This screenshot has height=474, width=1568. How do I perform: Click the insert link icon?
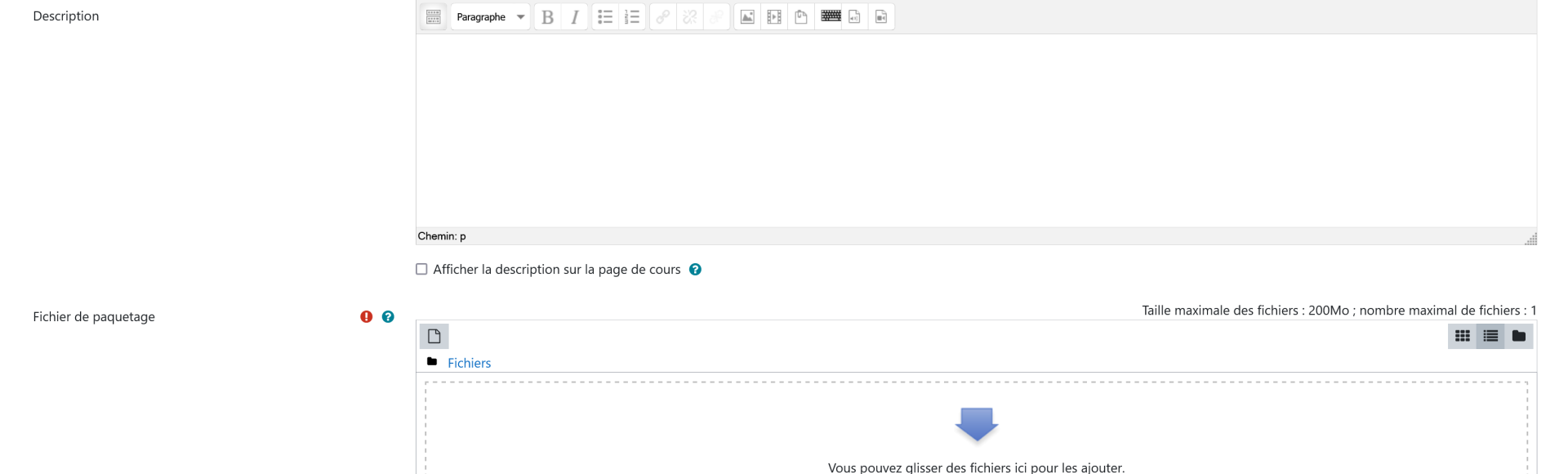[x=663, y=16]
